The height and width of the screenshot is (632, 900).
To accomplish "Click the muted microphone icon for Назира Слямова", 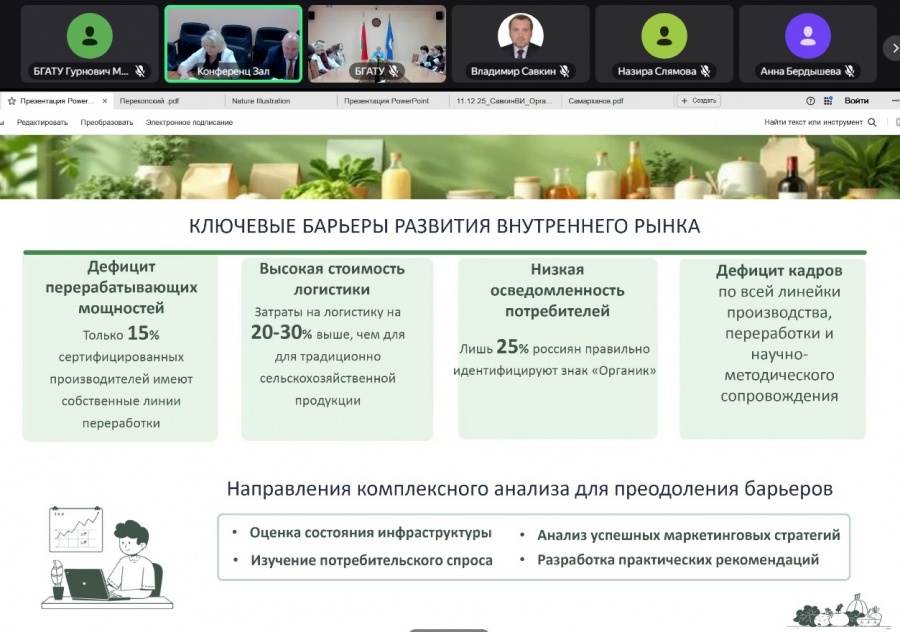I will [x=705, y=72].
